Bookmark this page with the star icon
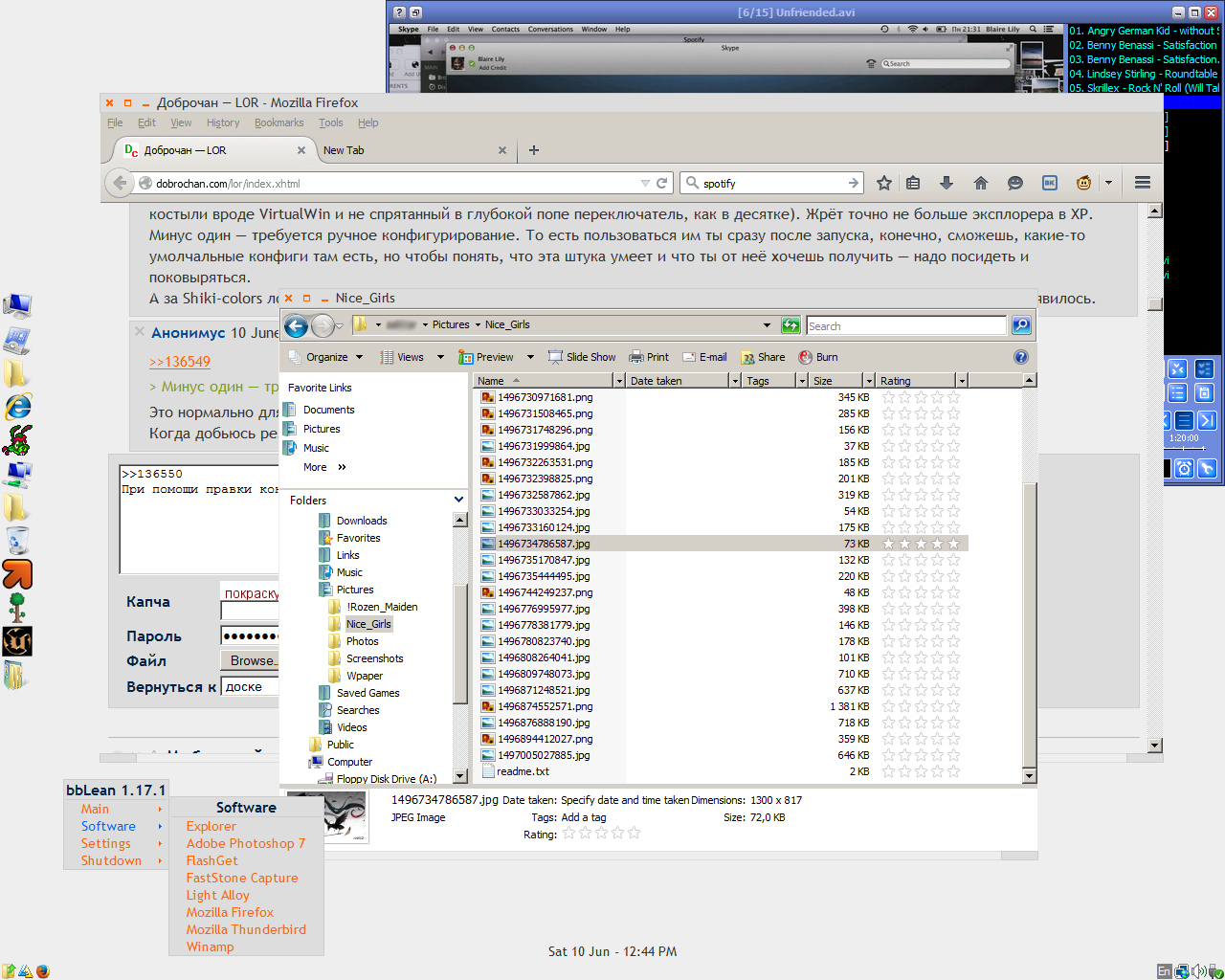Viewport: 1225px width, 980px height. pyautogui.click(x=884, y=183)
